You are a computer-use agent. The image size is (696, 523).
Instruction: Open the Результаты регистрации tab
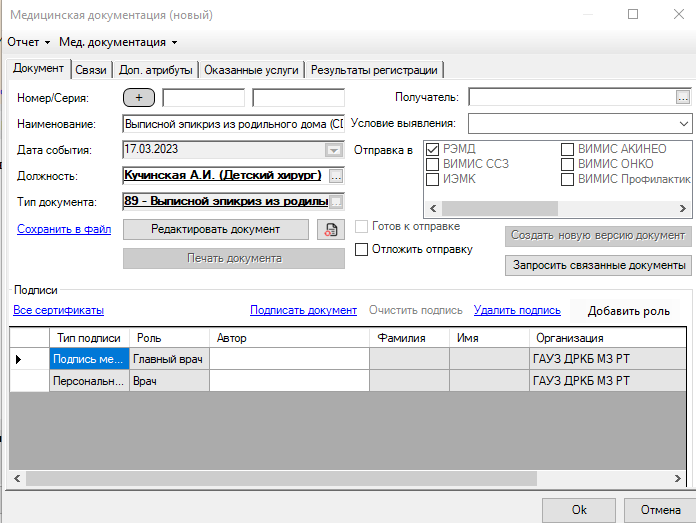point(374,70)
